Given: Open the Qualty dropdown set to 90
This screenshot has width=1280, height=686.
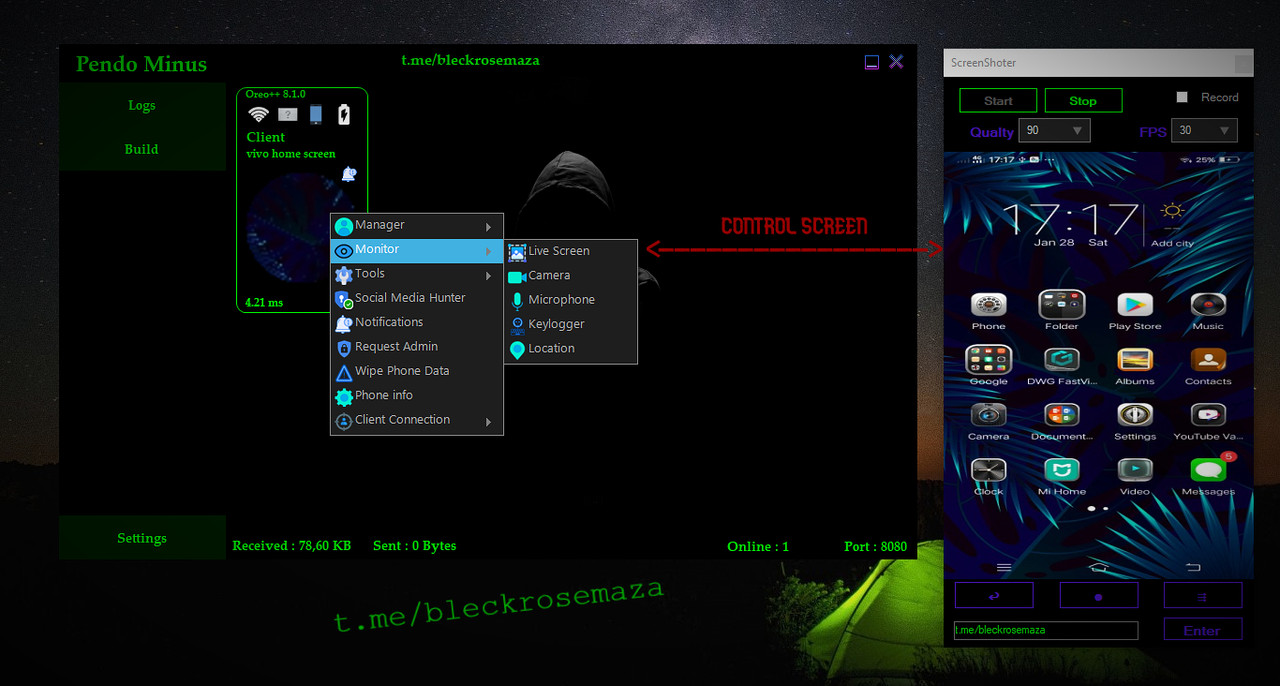Looking at the screenshot, I should pos(1053,130).
